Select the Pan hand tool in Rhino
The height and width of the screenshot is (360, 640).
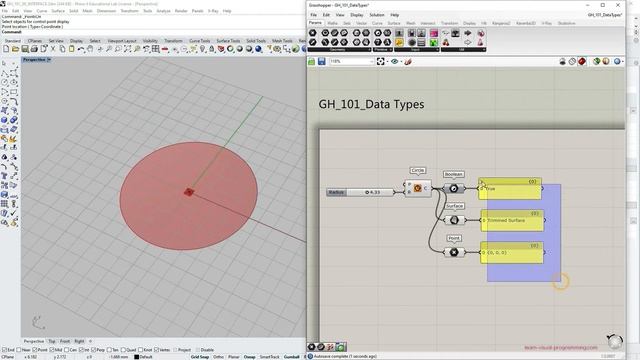[90, 49]
